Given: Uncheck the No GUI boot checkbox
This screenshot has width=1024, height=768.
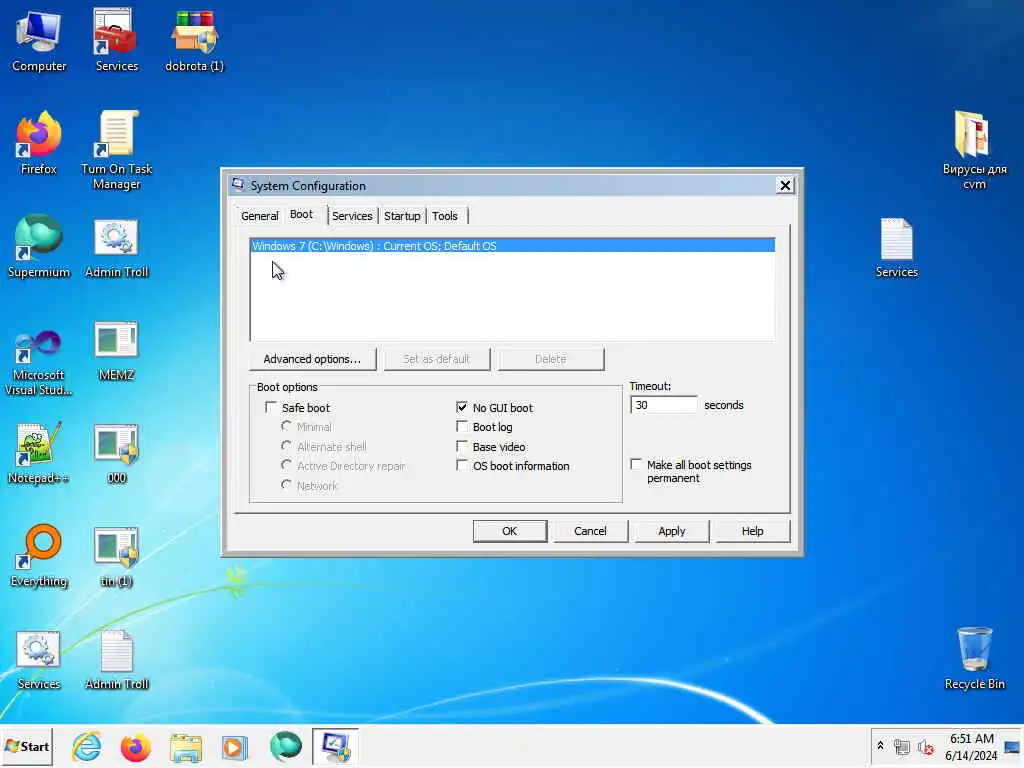Looking at the screenshot, I should (462, 408).
